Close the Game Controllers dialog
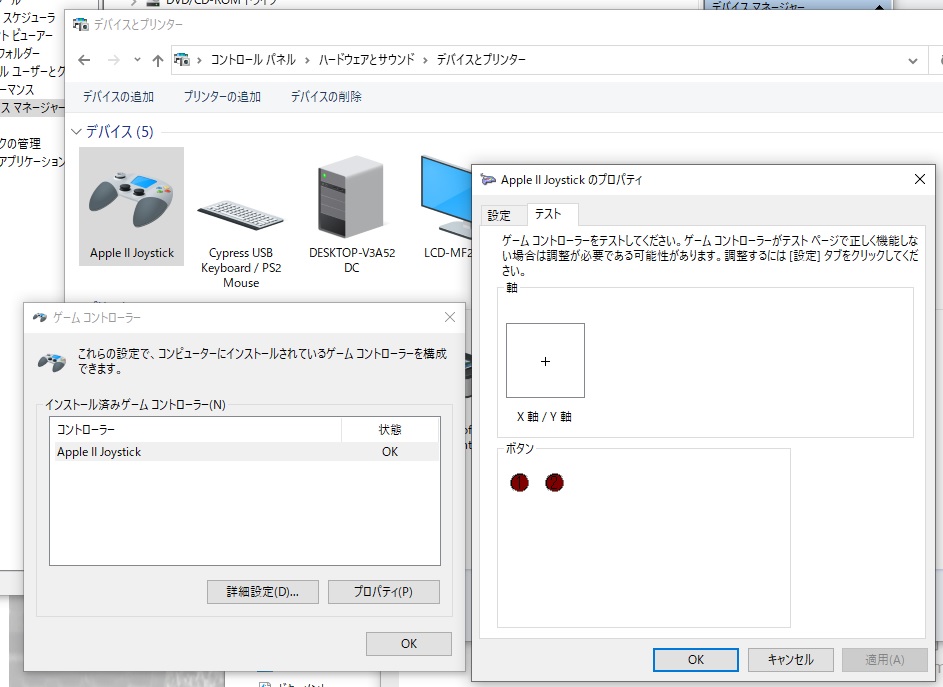The image size is (943, 687). (449, 317)
